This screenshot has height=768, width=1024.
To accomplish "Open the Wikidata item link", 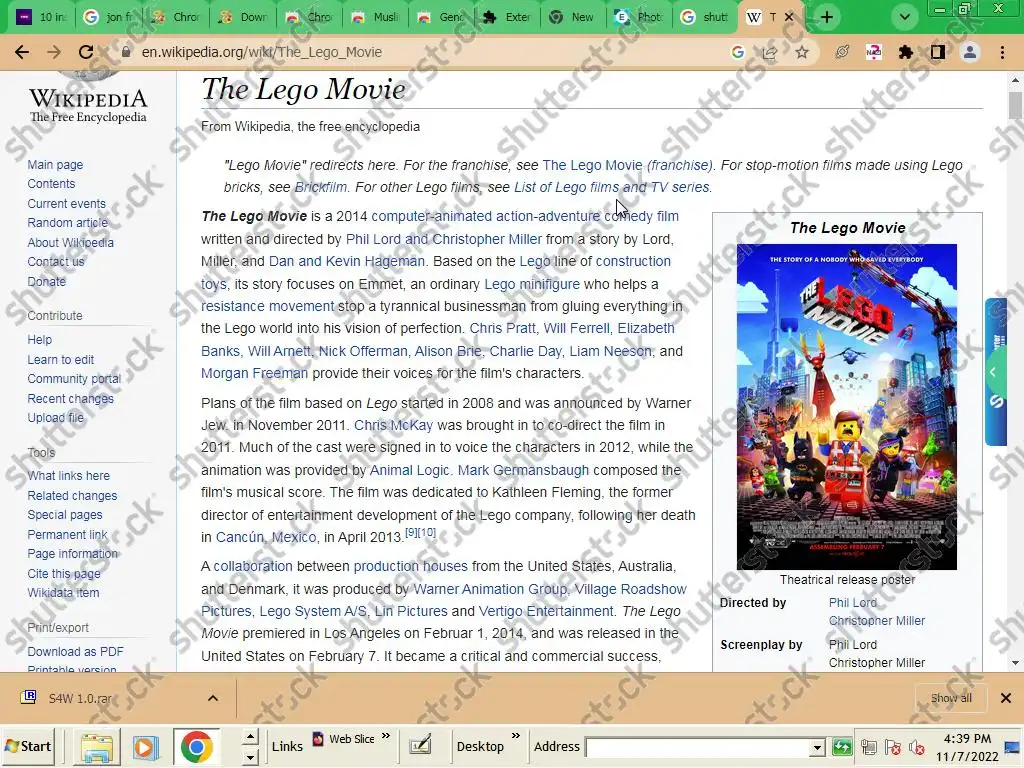I will coord(63,593).
